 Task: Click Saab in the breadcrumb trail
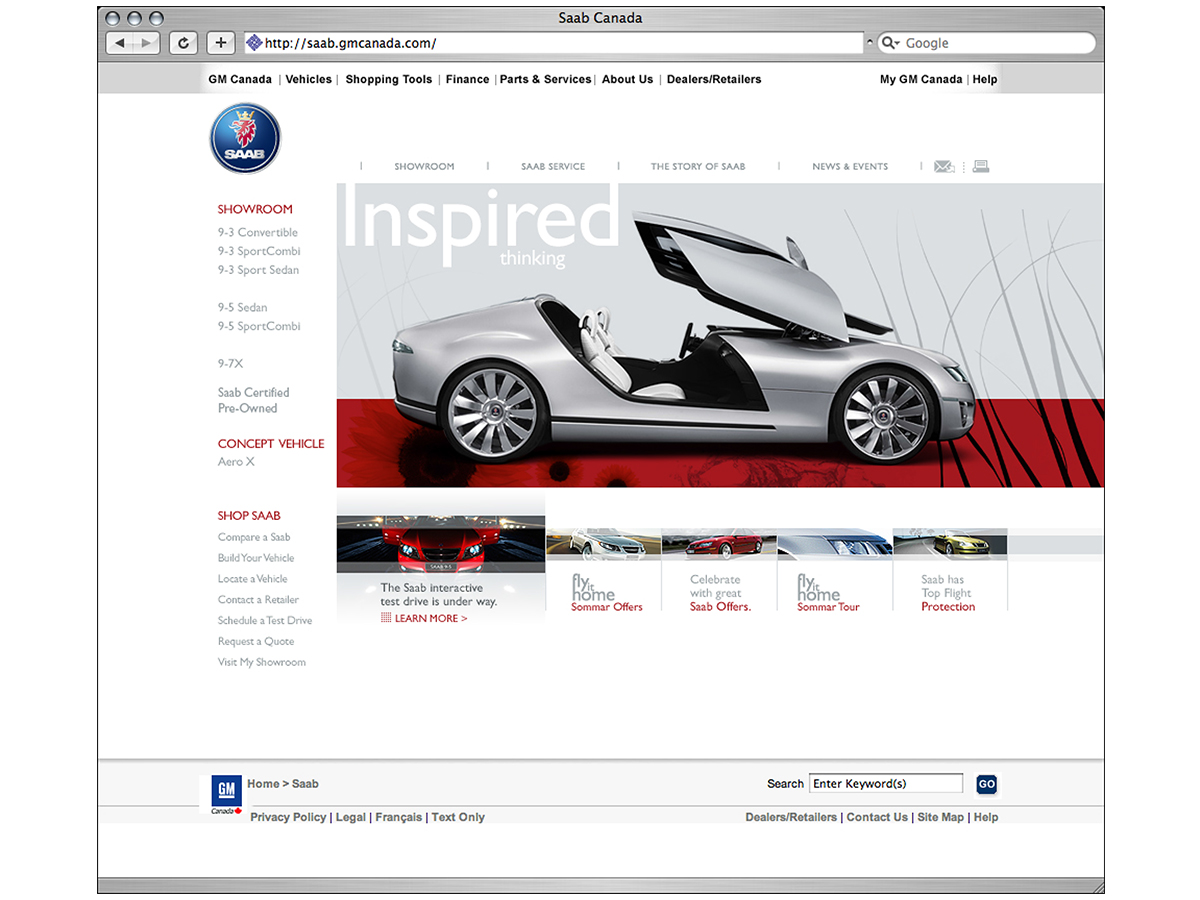coord(305,784)
